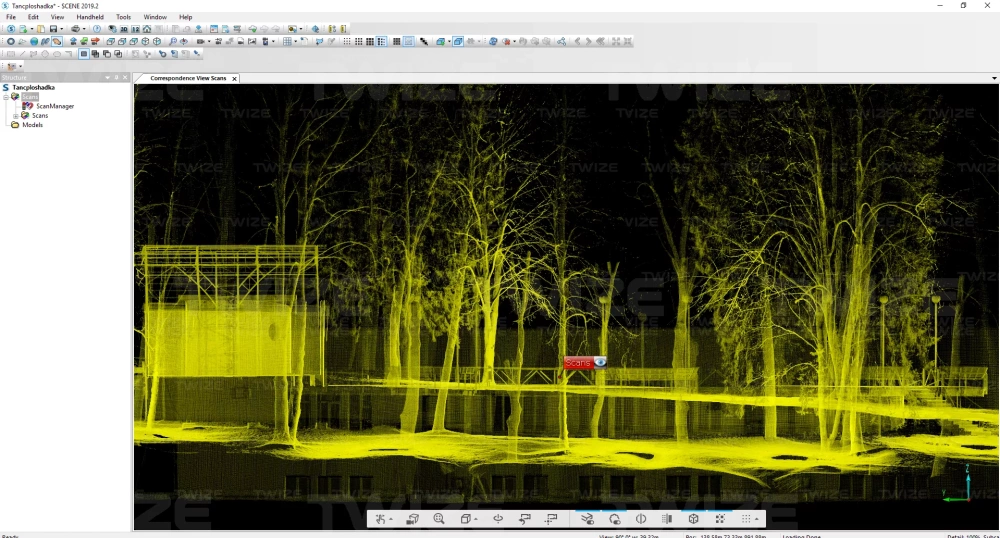Click the camera viewpoint icon in bottom toolbar
This screenshot has height=538, width=1000.
[412, 519]
